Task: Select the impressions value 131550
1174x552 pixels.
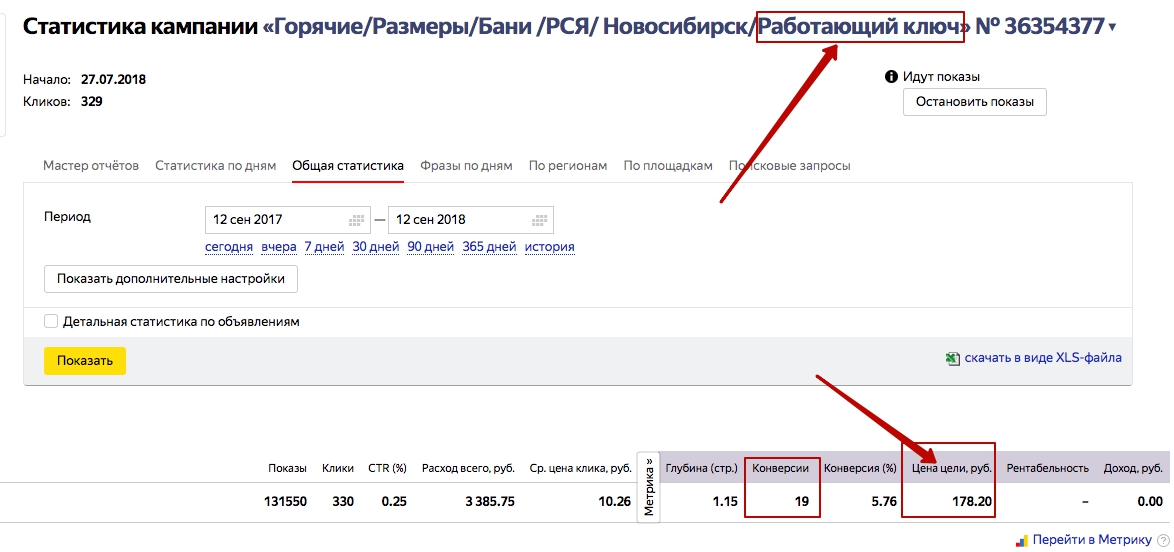Action: (284, 502)
